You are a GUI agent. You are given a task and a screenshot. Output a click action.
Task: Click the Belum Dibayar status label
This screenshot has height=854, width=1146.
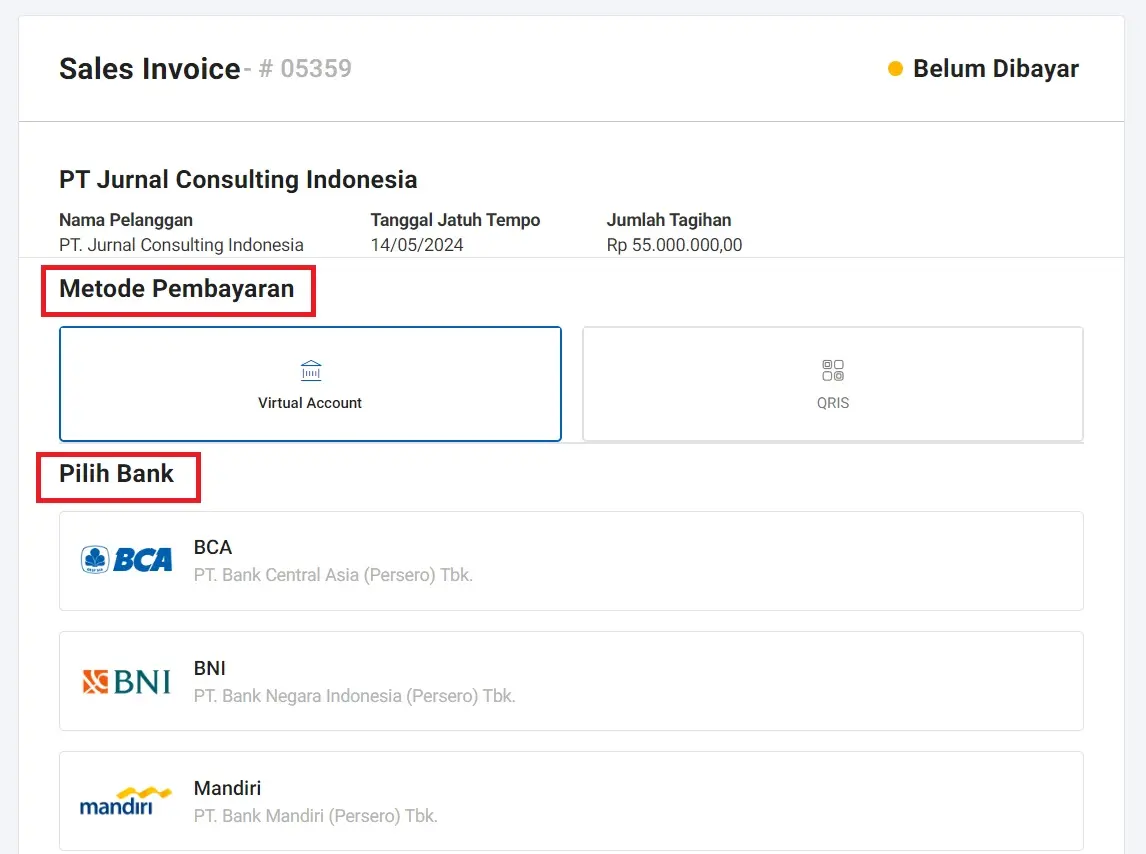tap(995, 69)
